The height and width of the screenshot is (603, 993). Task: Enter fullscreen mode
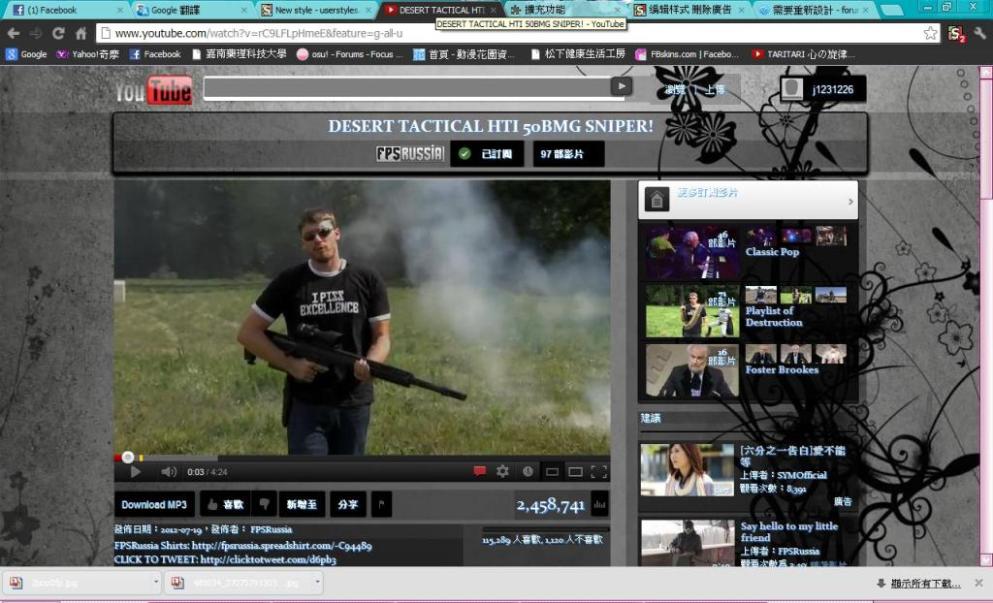point(598,472)
